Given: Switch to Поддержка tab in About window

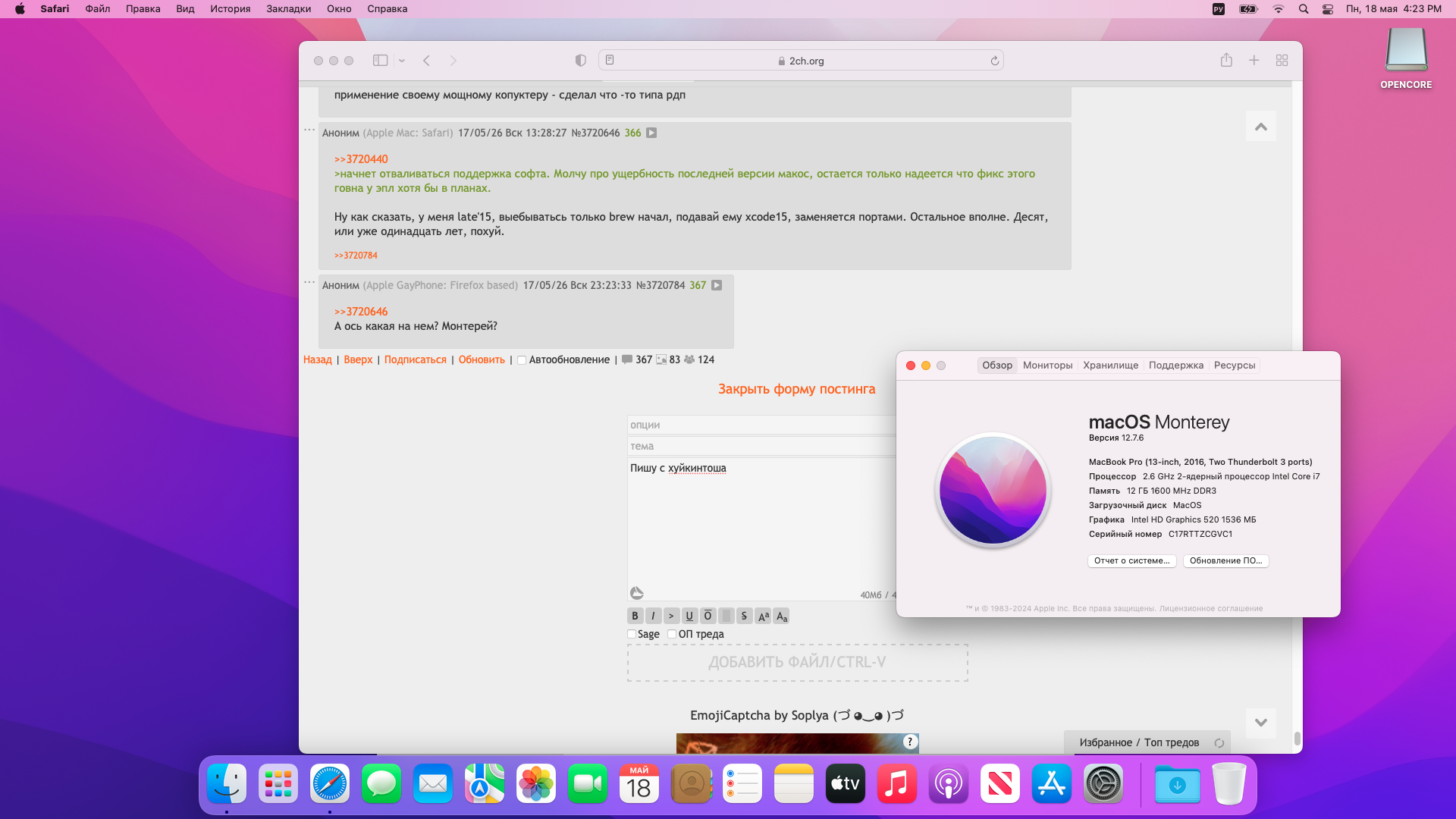Looking at the screenshot, I should (1176, 366).
